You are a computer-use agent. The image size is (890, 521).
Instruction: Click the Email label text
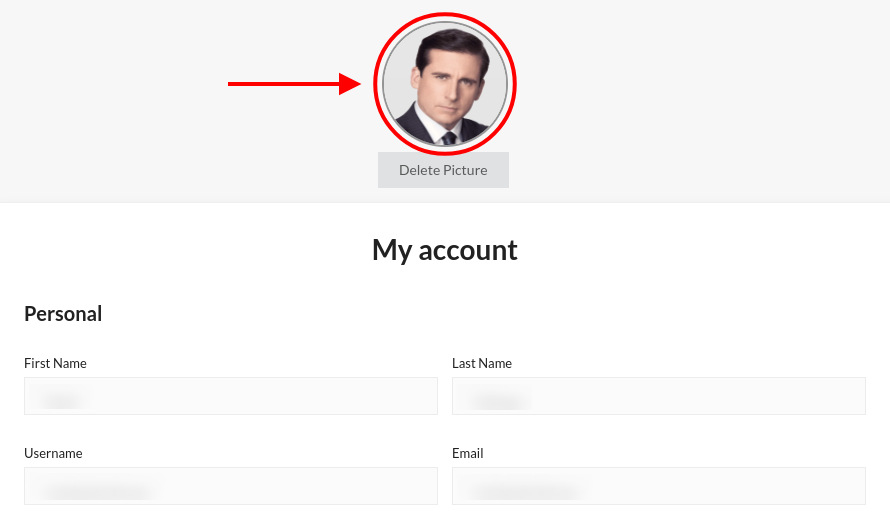tap(467, 453)
